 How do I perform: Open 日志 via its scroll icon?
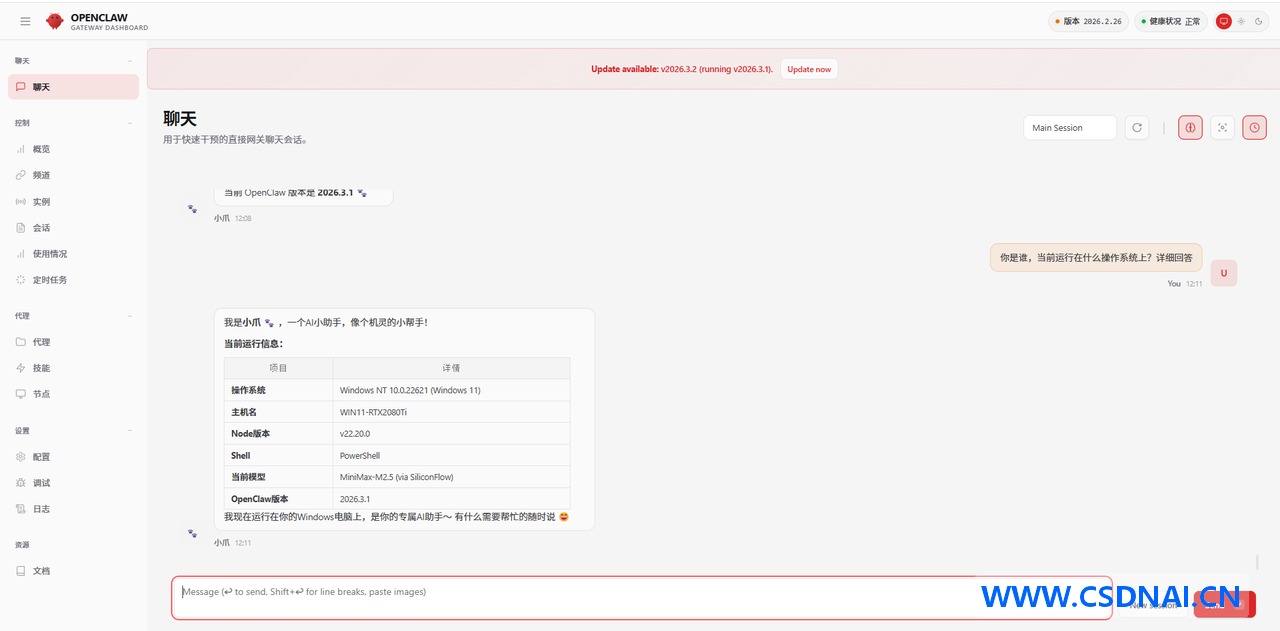pos(21,509)
